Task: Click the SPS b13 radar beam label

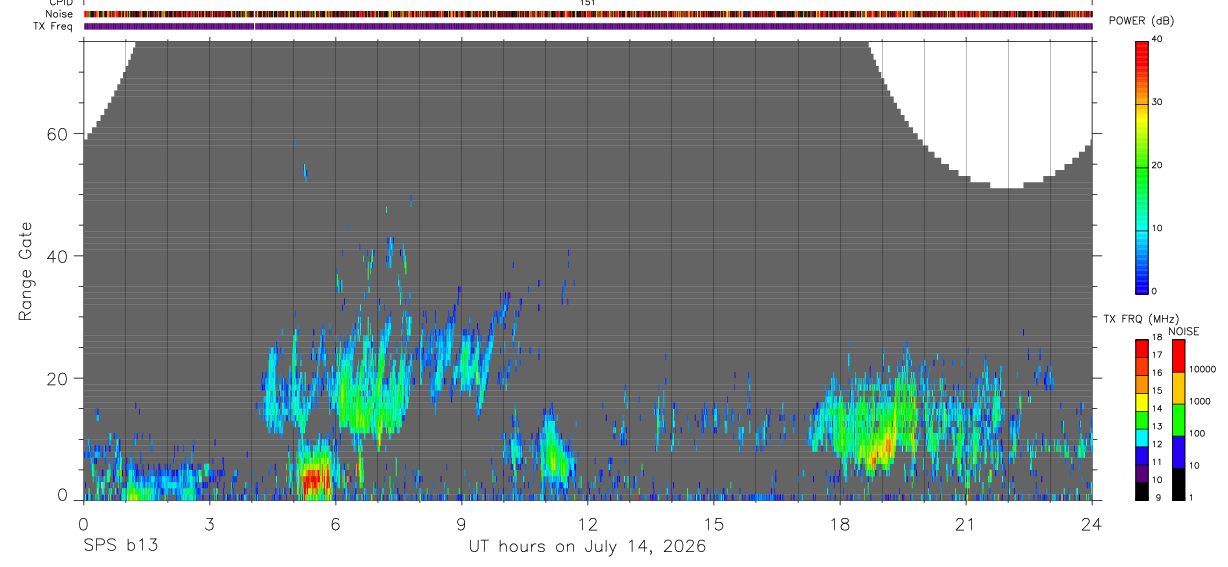Action: [x=120, y=546]
